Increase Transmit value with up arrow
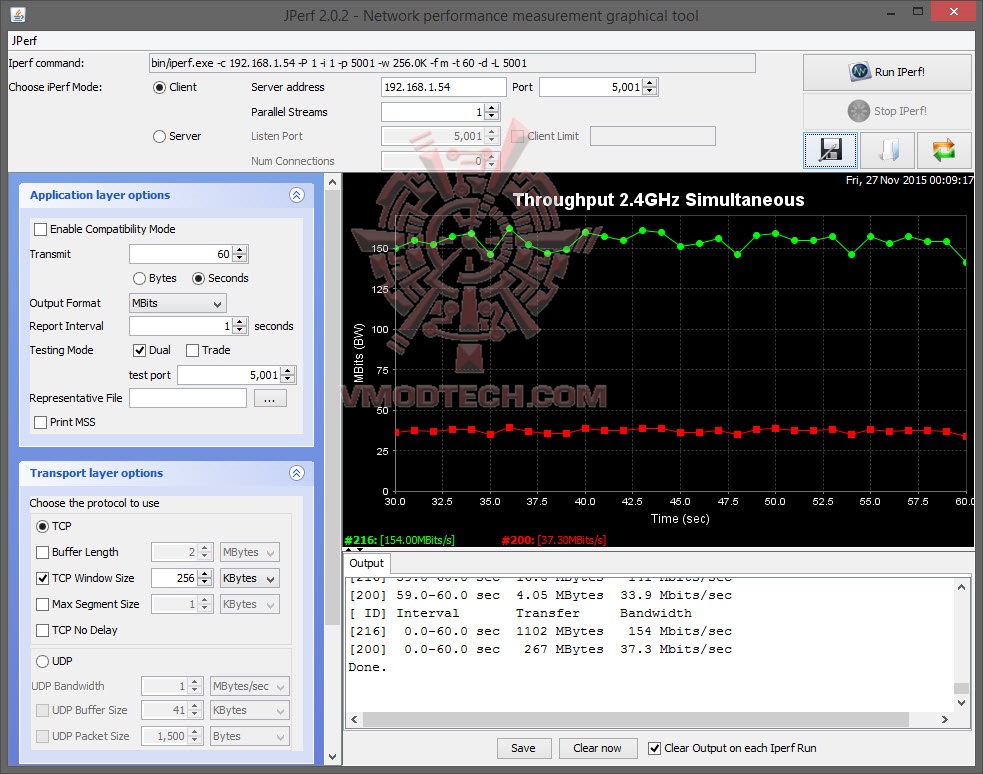The image size is (983, 774). tap(240, 249)
